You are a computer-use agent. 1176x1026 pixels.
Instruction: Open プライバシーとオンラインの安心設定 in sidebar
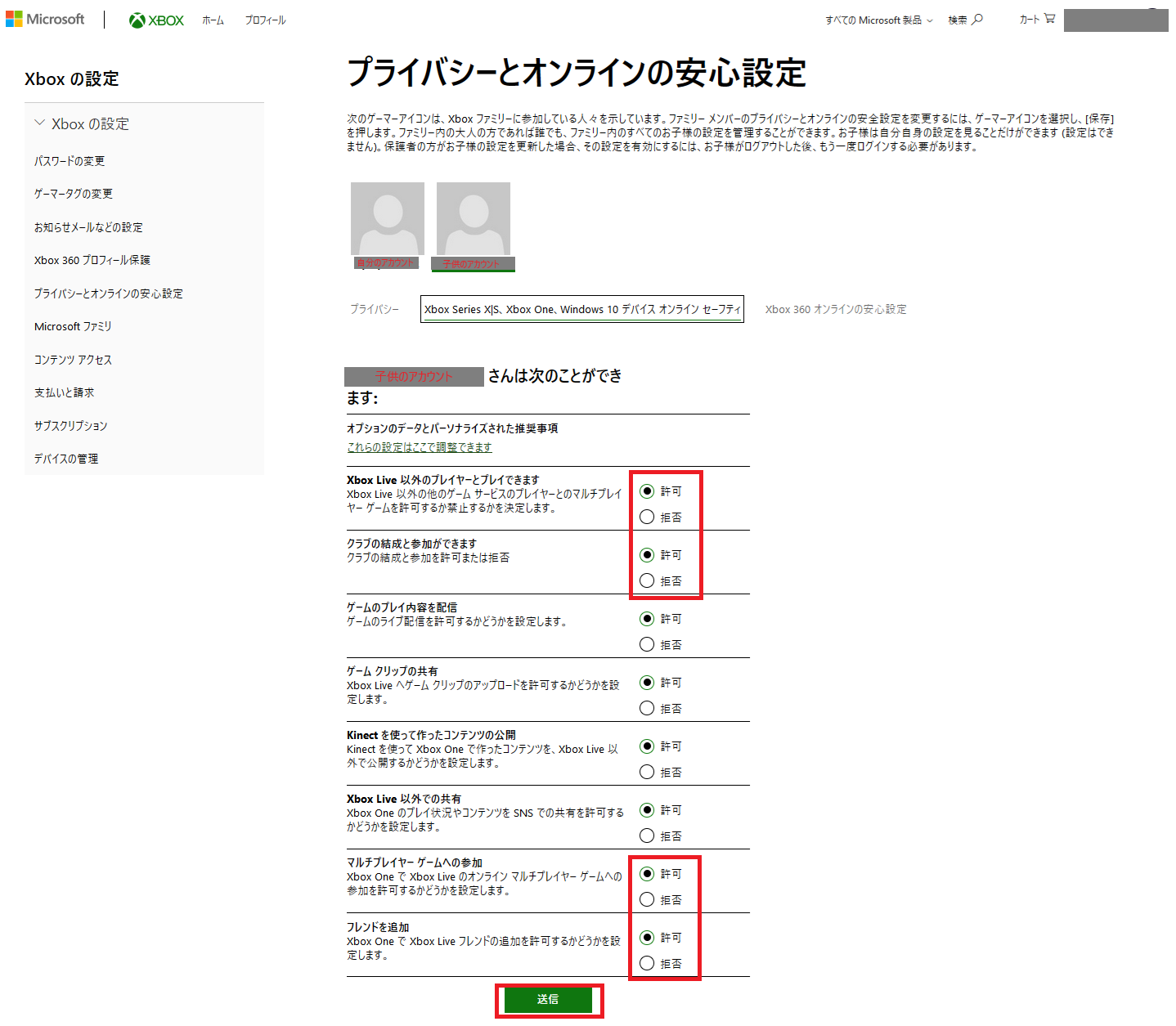(109, 293)
